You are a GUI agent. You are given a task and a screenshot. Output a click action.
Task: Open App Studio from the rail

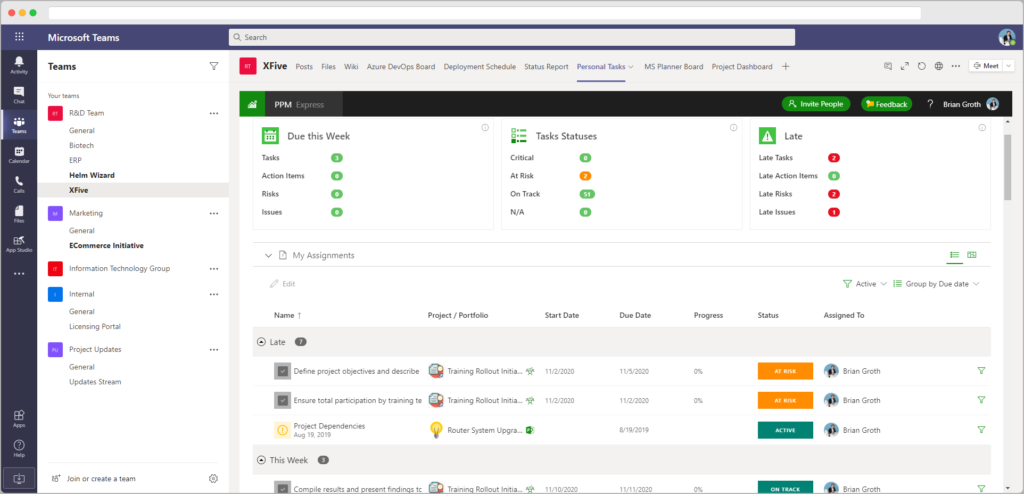pos(19,244)
